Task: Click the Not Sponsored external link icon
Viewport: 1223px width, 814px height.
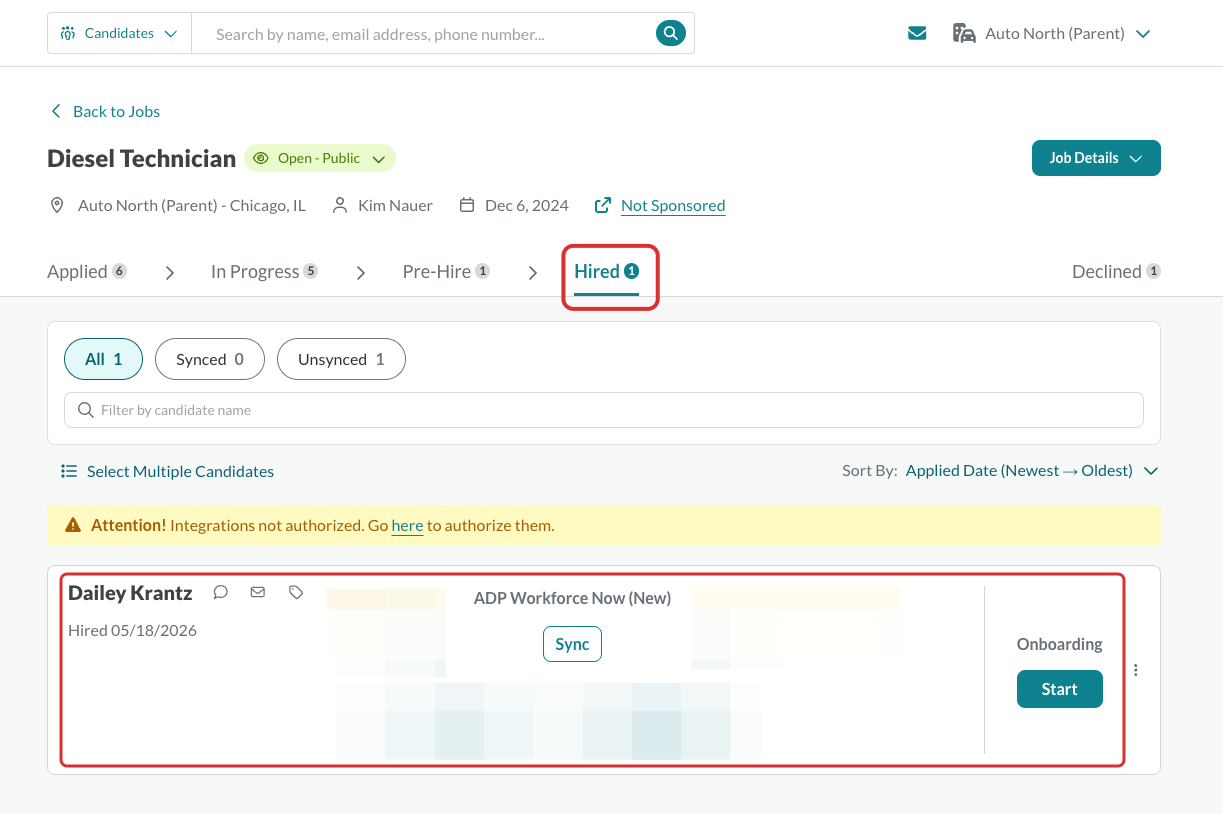Action: coord(603,205)
